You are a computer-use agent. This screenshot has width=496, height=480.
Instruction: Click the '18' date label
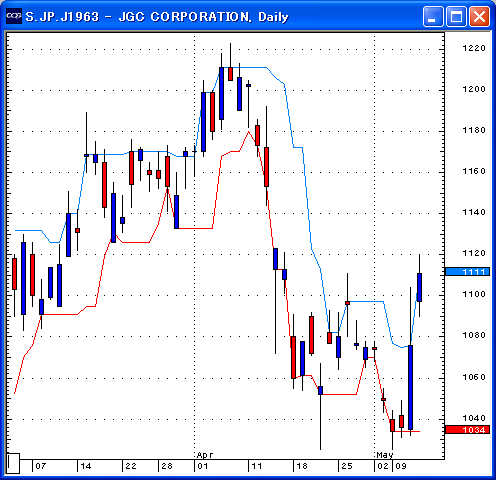click(302, 466)
